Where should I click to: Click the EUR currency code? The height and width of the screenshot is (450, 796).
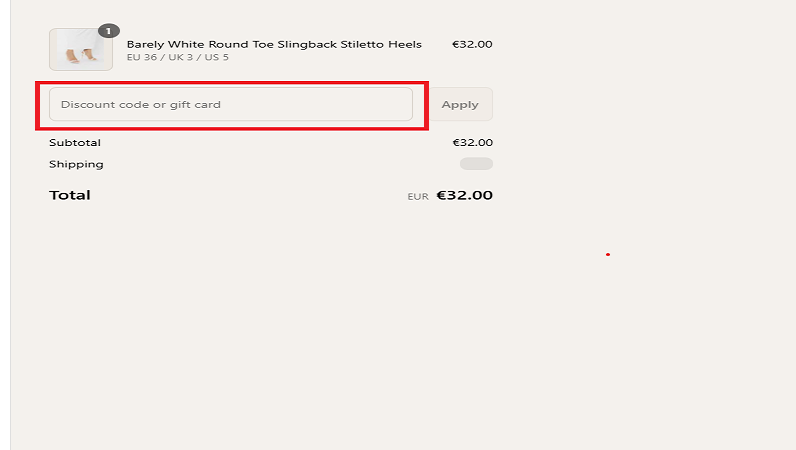[418, 197]
